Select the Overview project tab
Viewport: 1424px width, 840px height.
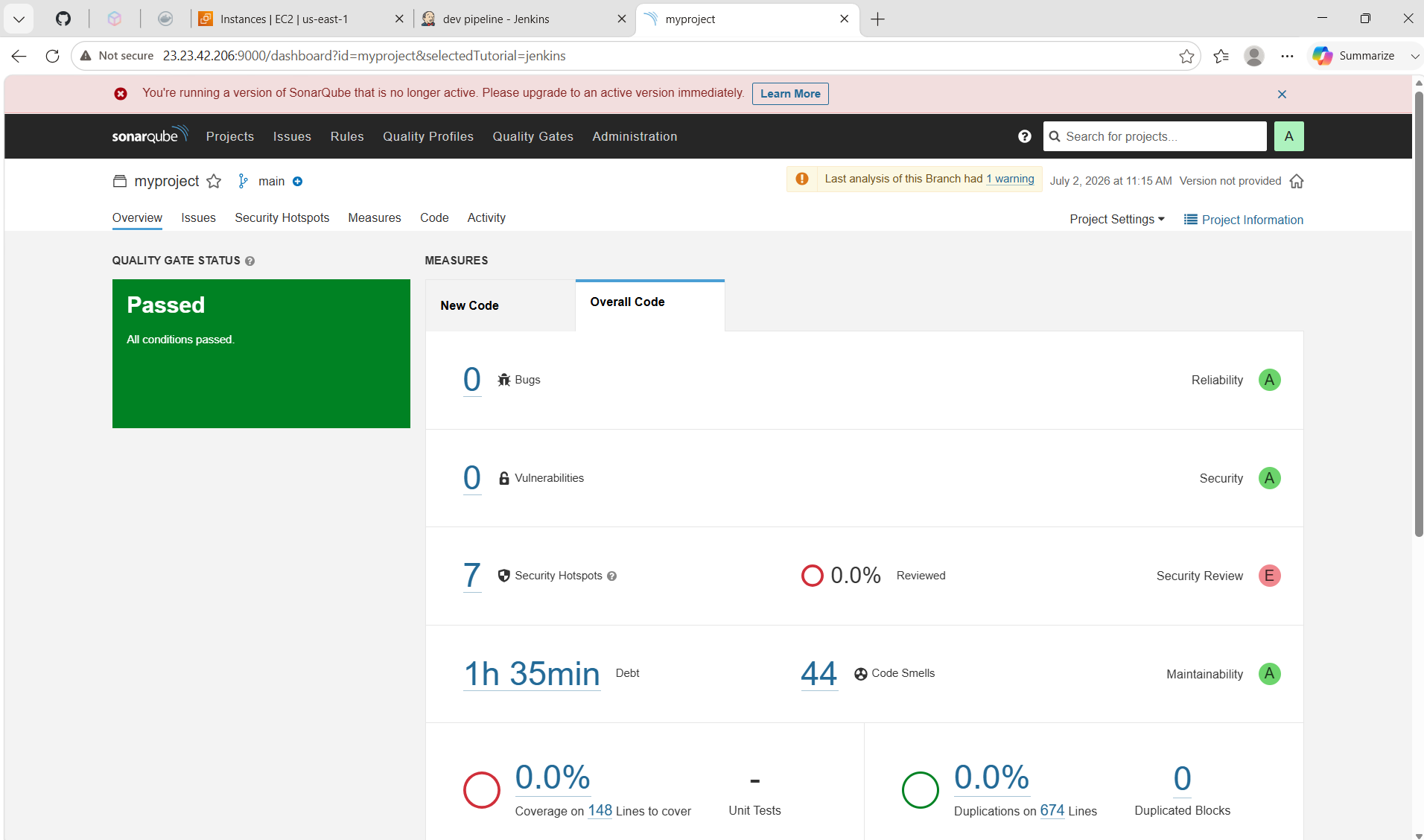tap(137, 217)
